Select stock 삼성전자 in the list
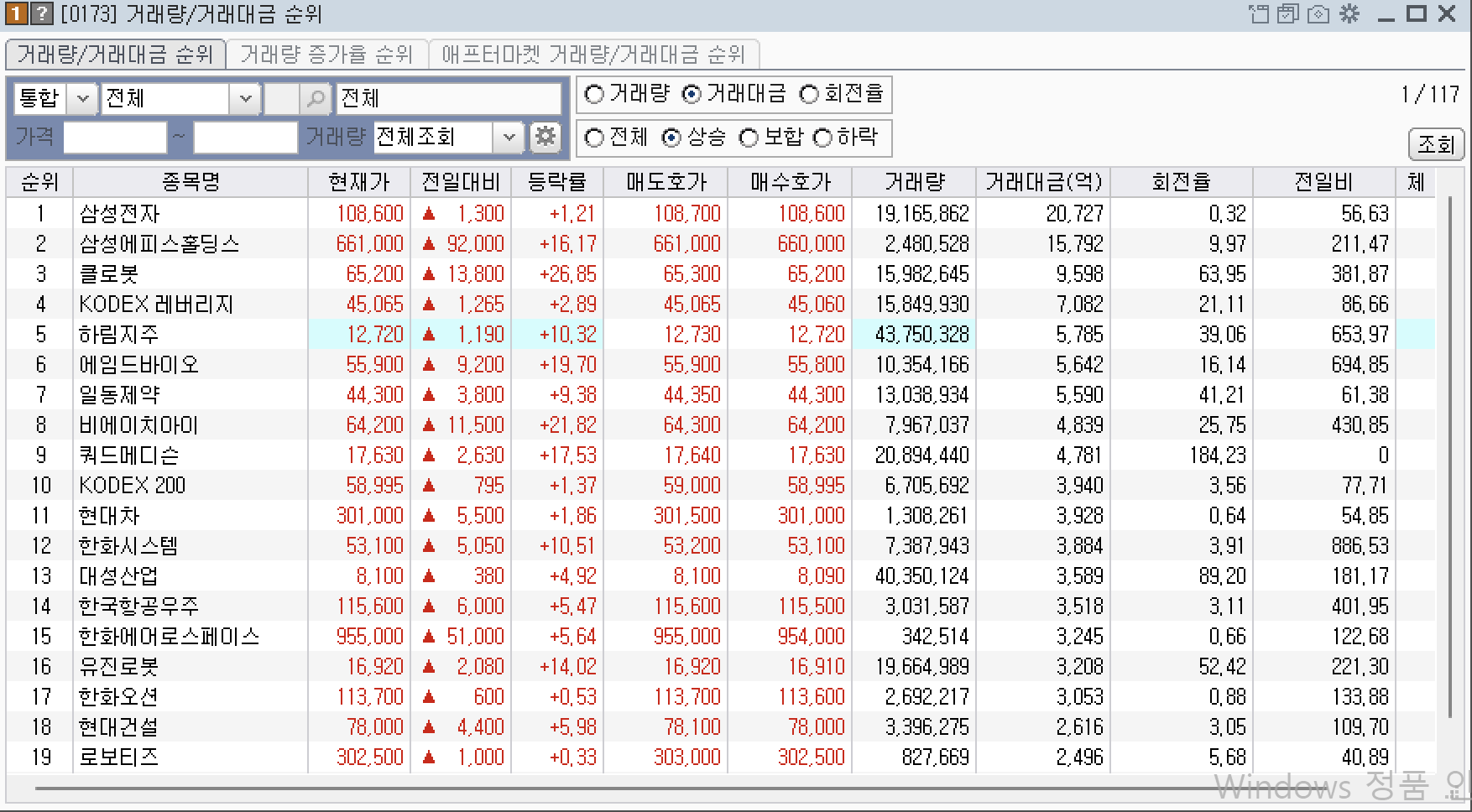 coord(119,213)
